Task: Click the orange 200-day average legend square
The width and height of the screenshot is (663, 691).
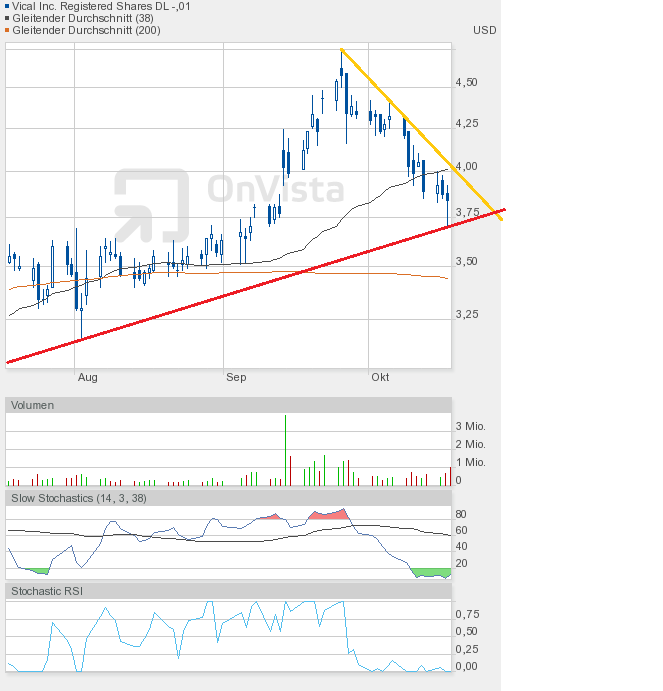Action: pyautogui.click(x=7, y=30)
